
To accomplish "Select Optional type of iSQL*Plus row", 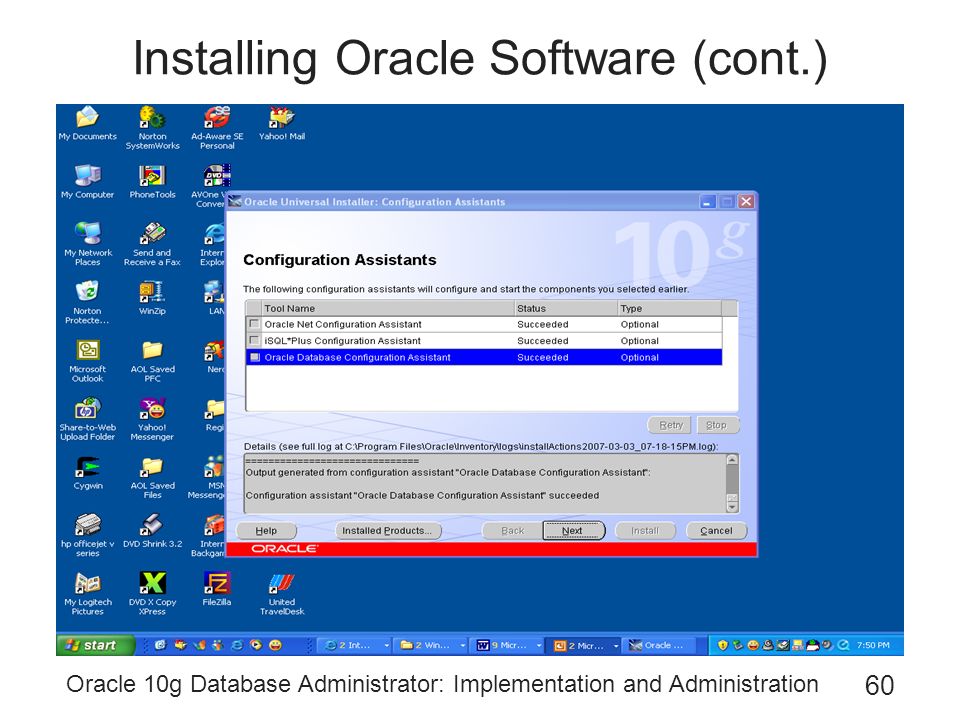I will pyautogui.click(x=639, y=341).
